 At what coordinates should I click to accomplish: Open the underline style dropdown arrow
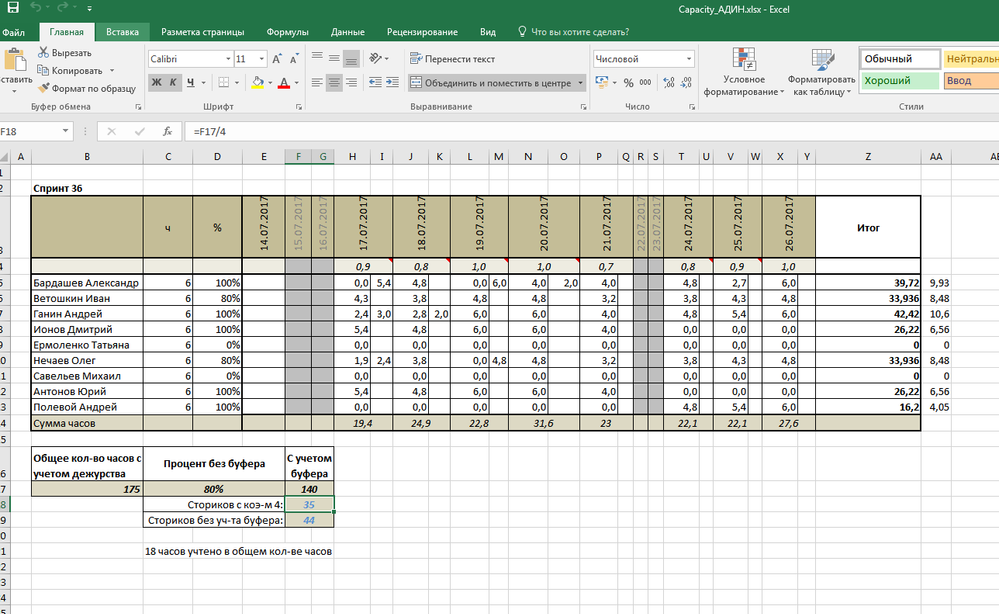(x=204, y=83)
